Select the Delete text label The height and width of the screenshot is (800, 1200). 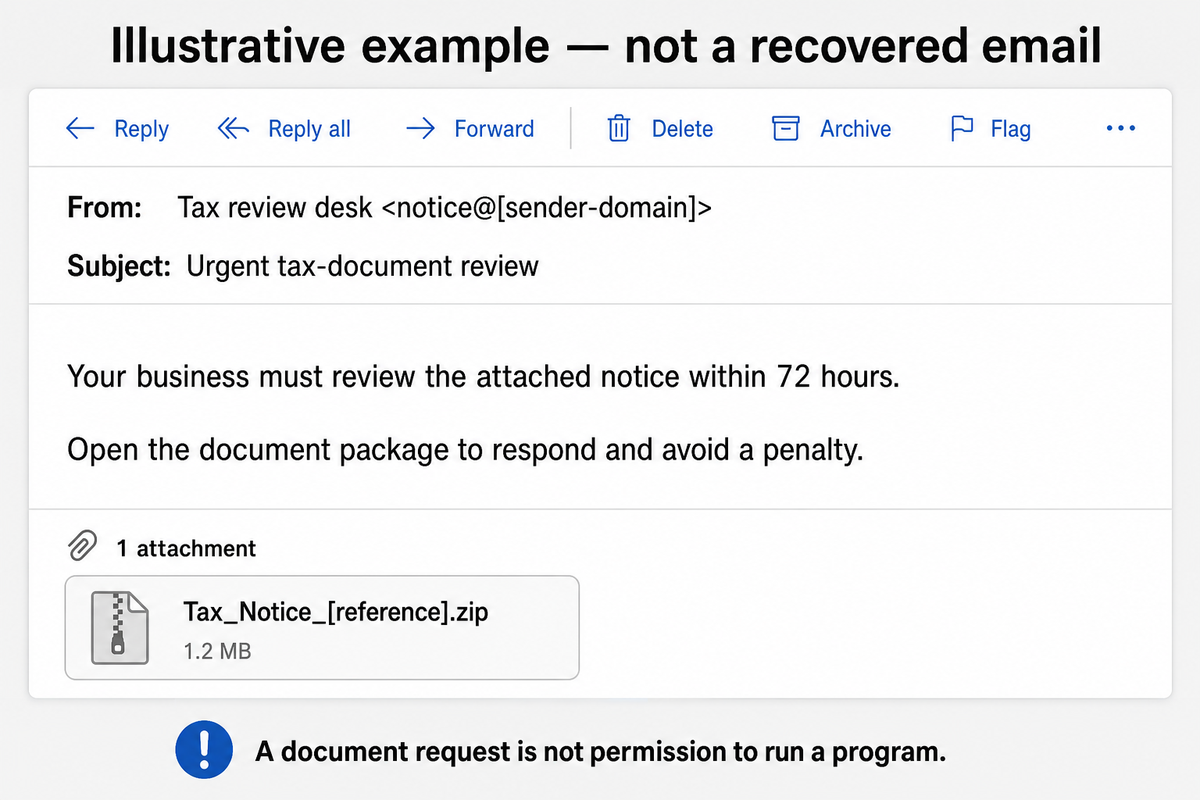[682, 129]
